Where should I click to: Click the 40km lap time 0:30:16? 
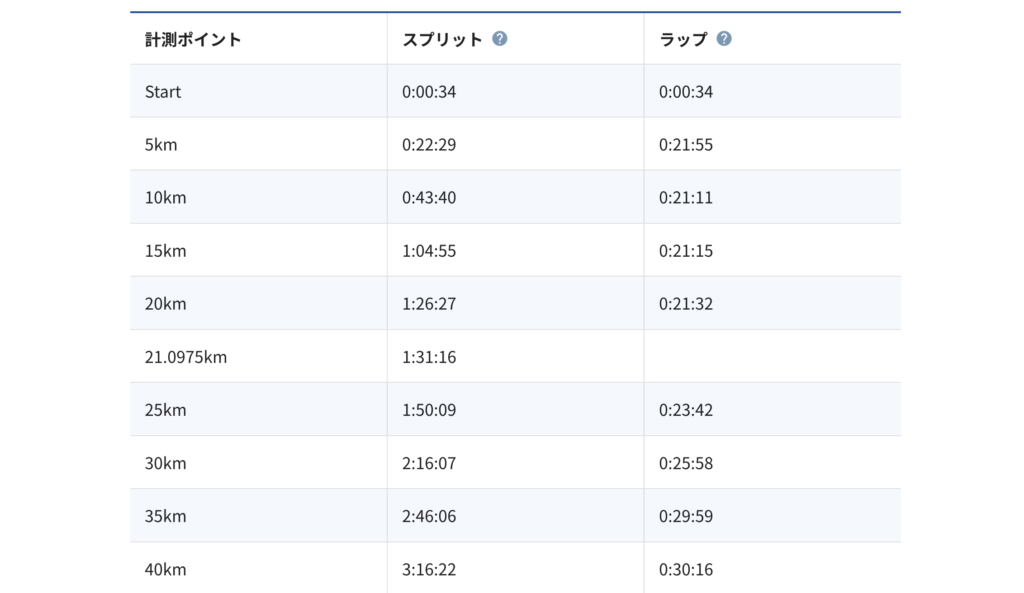pos(686,570)
